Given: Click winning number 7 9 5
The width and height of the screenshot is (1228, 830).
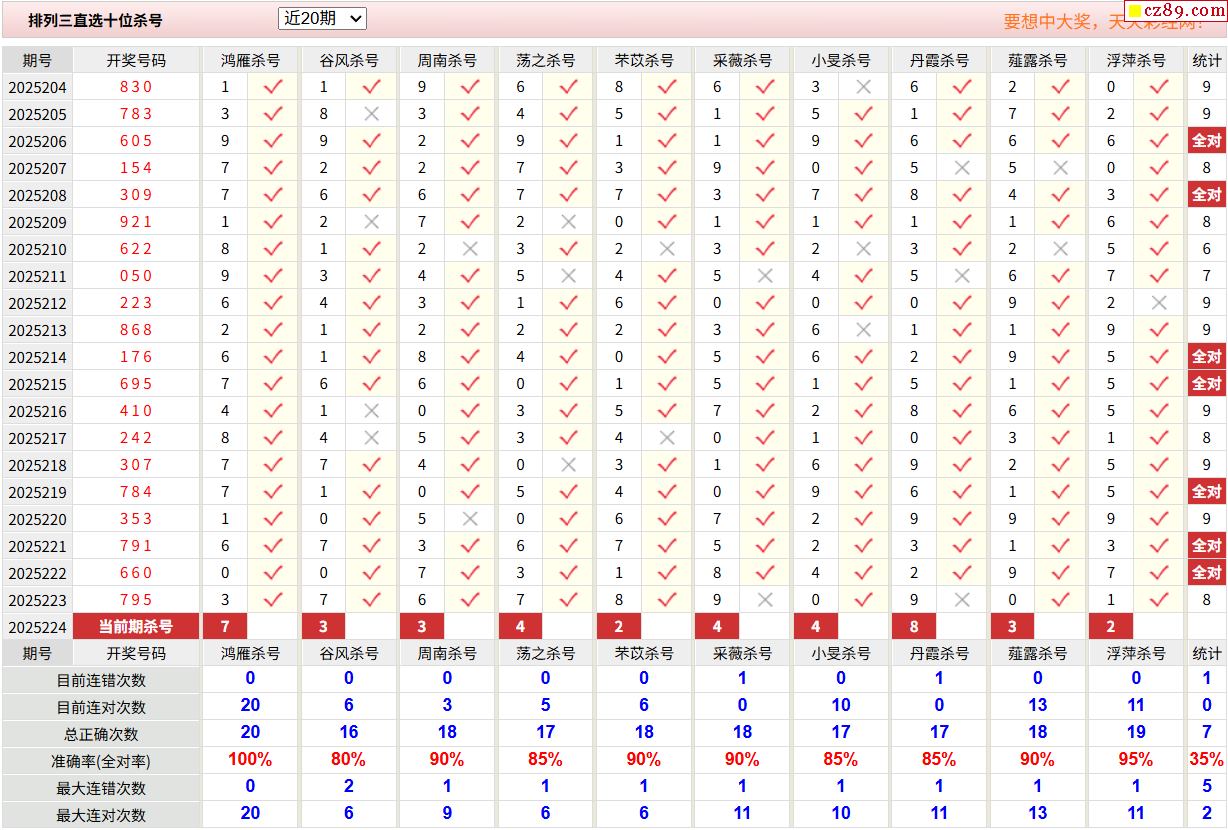Looking at the screenshot, I should [136, 600].
